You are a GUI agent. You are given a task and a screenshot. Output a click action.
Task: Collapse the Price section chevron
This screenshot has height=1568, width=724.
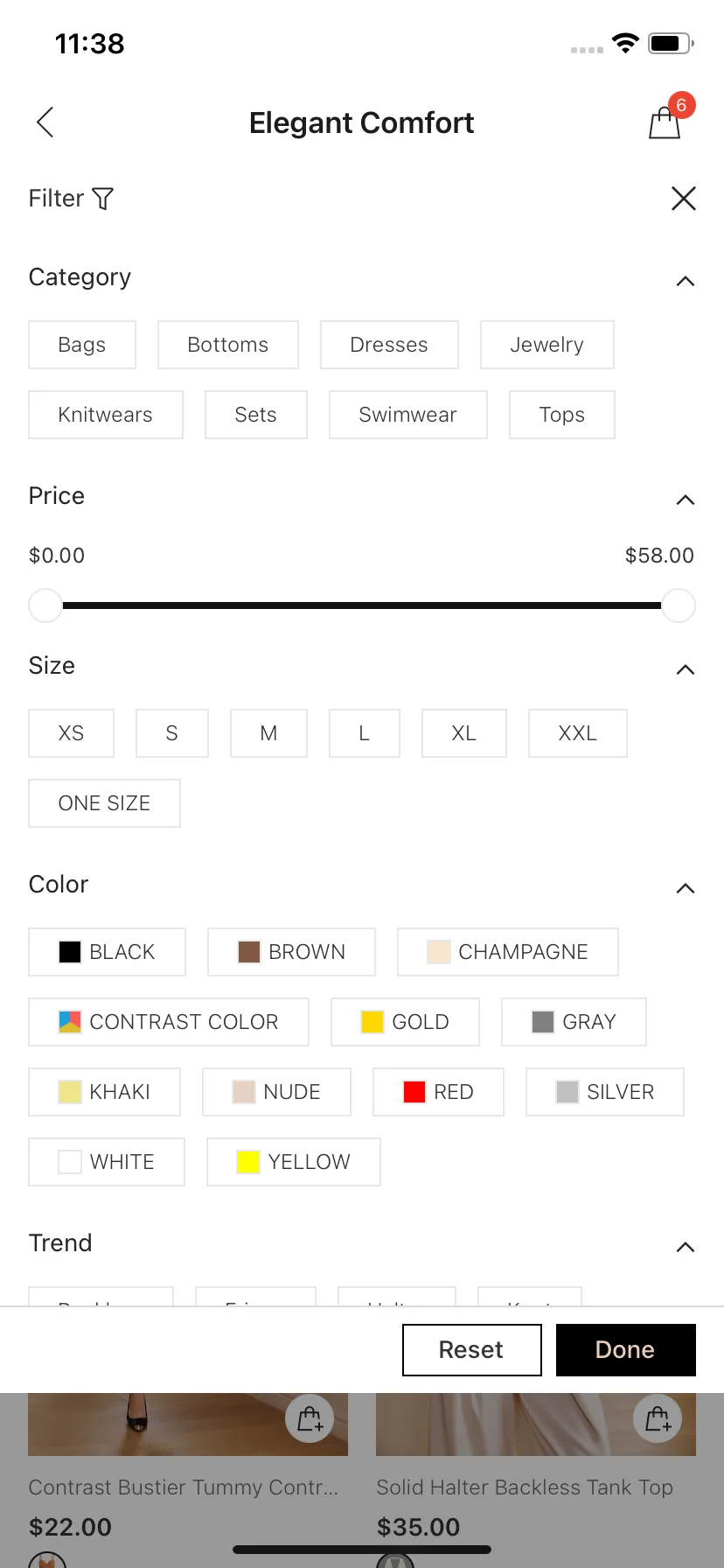(x=686, y=500)
